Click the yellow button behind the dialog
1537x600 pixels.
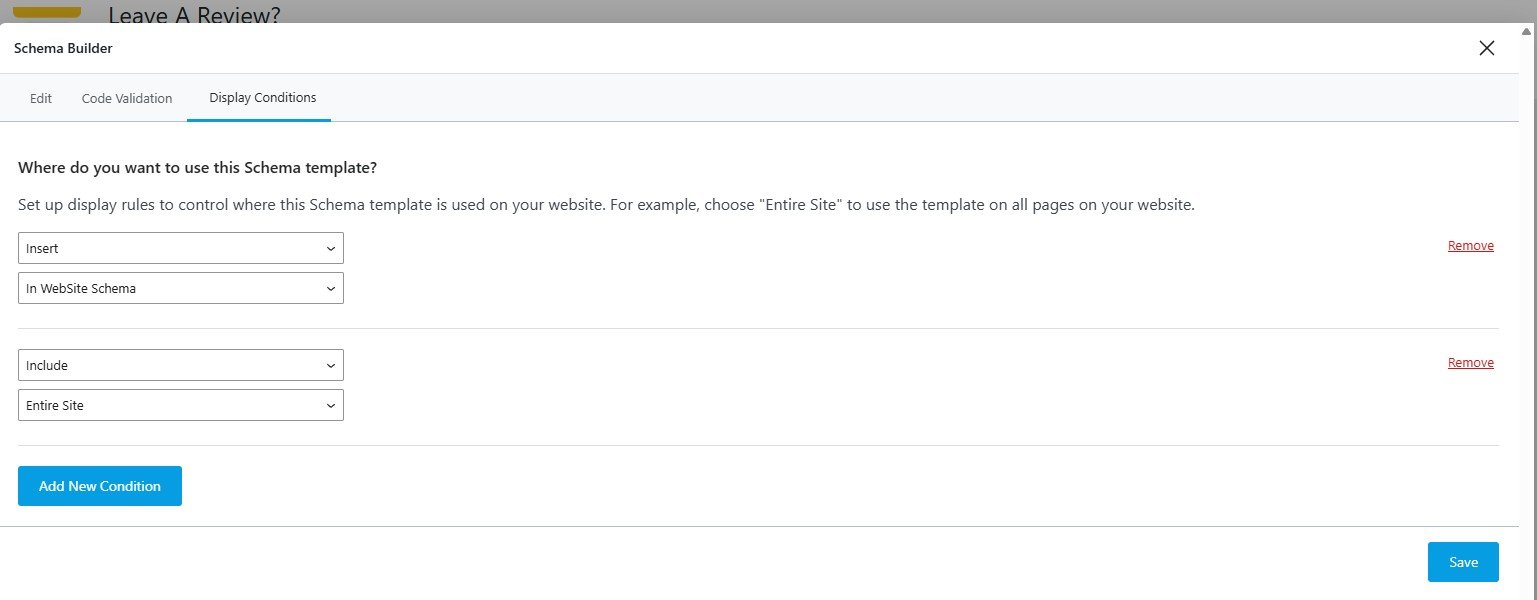[46, 11]
